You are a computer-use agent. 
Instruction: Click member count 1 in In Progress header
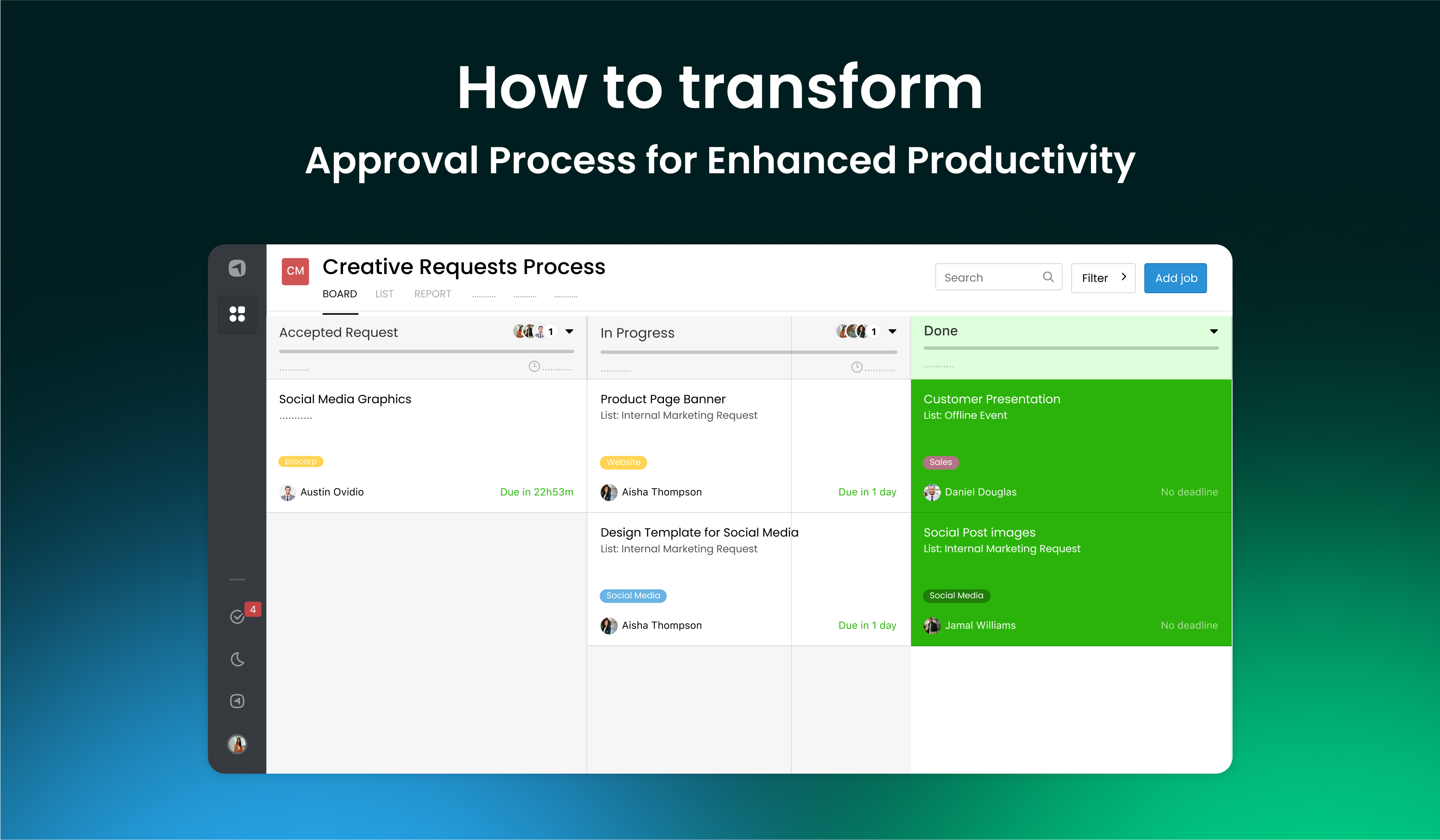873,331
